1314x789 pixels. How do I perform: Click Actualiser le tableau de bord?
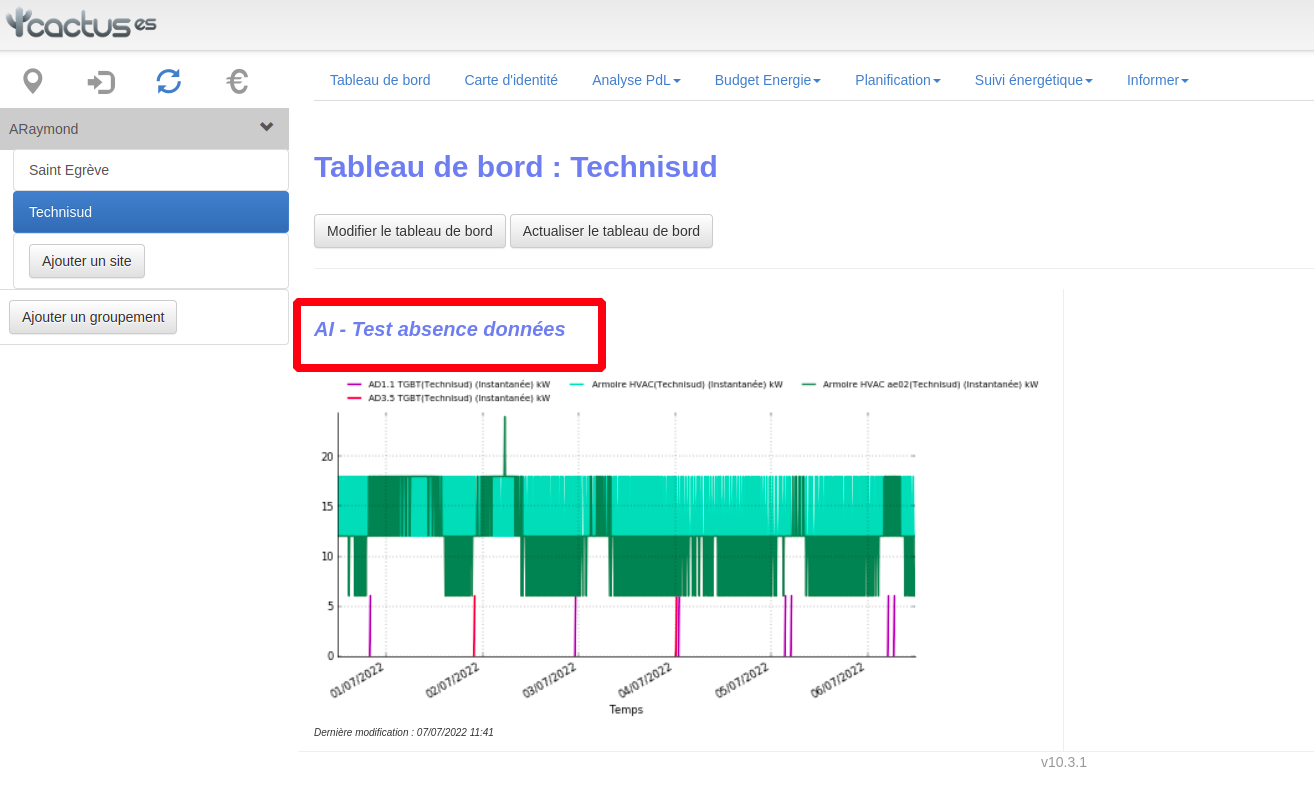click(x=611, y=231)
